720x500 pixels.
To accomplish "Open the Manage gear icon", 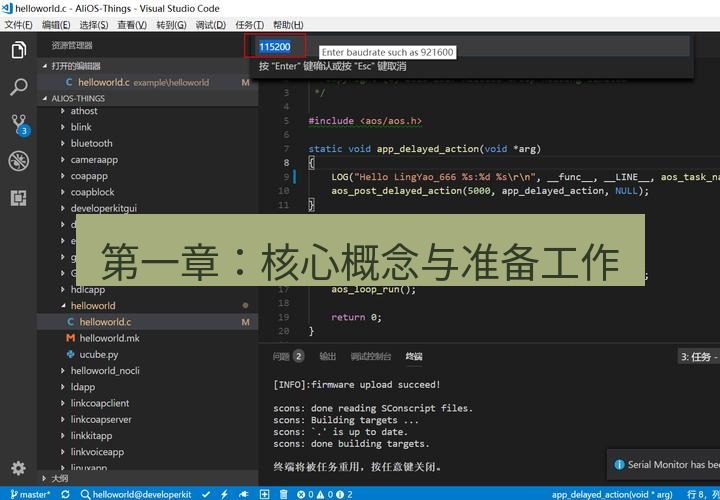I will pos(18,468).
